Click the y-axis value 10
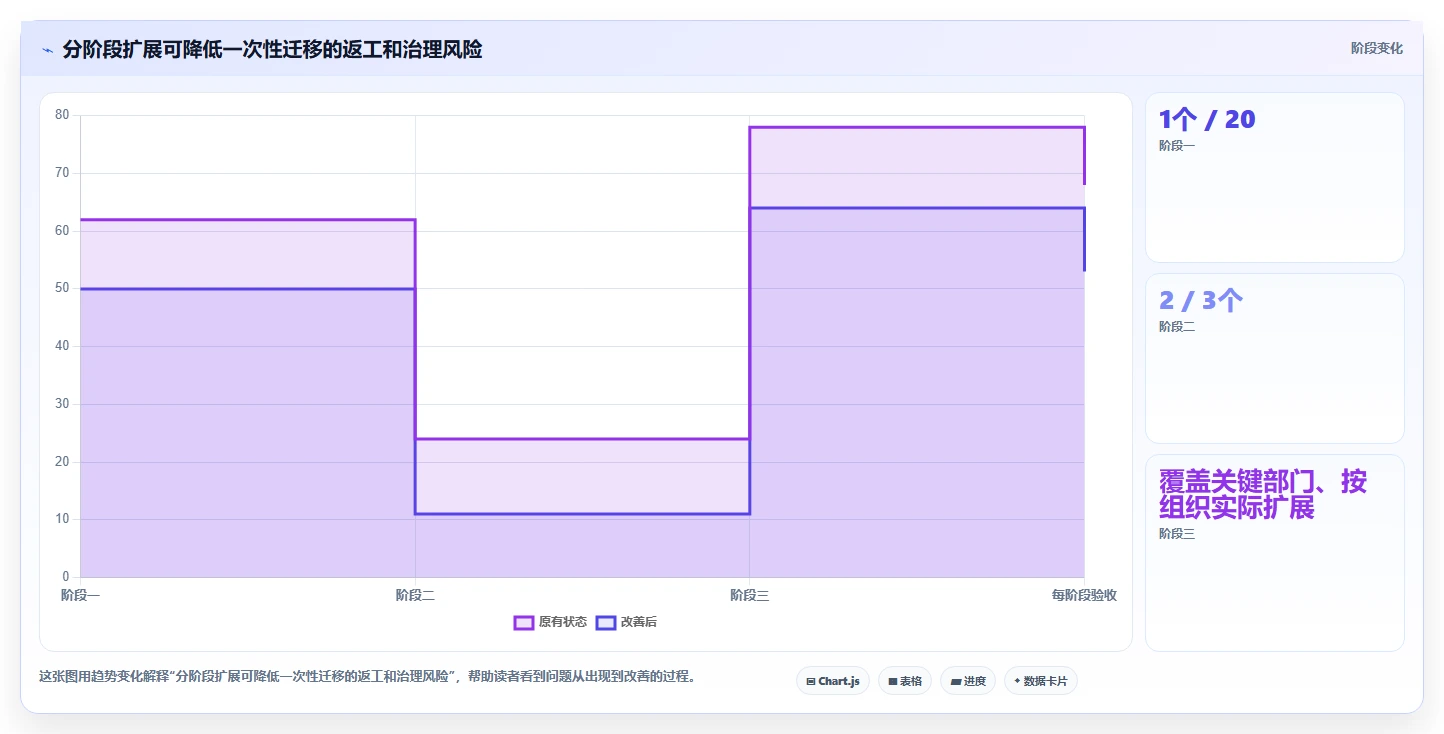The height and width of the screenshot is (734, 1444). pos(62,519)
